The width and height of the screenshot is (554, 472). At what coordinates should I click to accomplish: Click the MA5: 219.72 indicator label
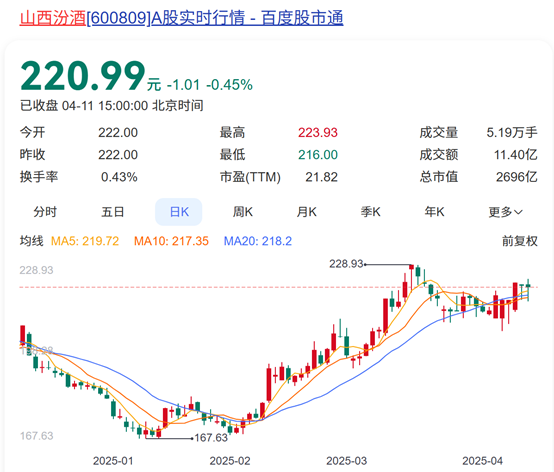pyautogui.click(x=85, y=241)
